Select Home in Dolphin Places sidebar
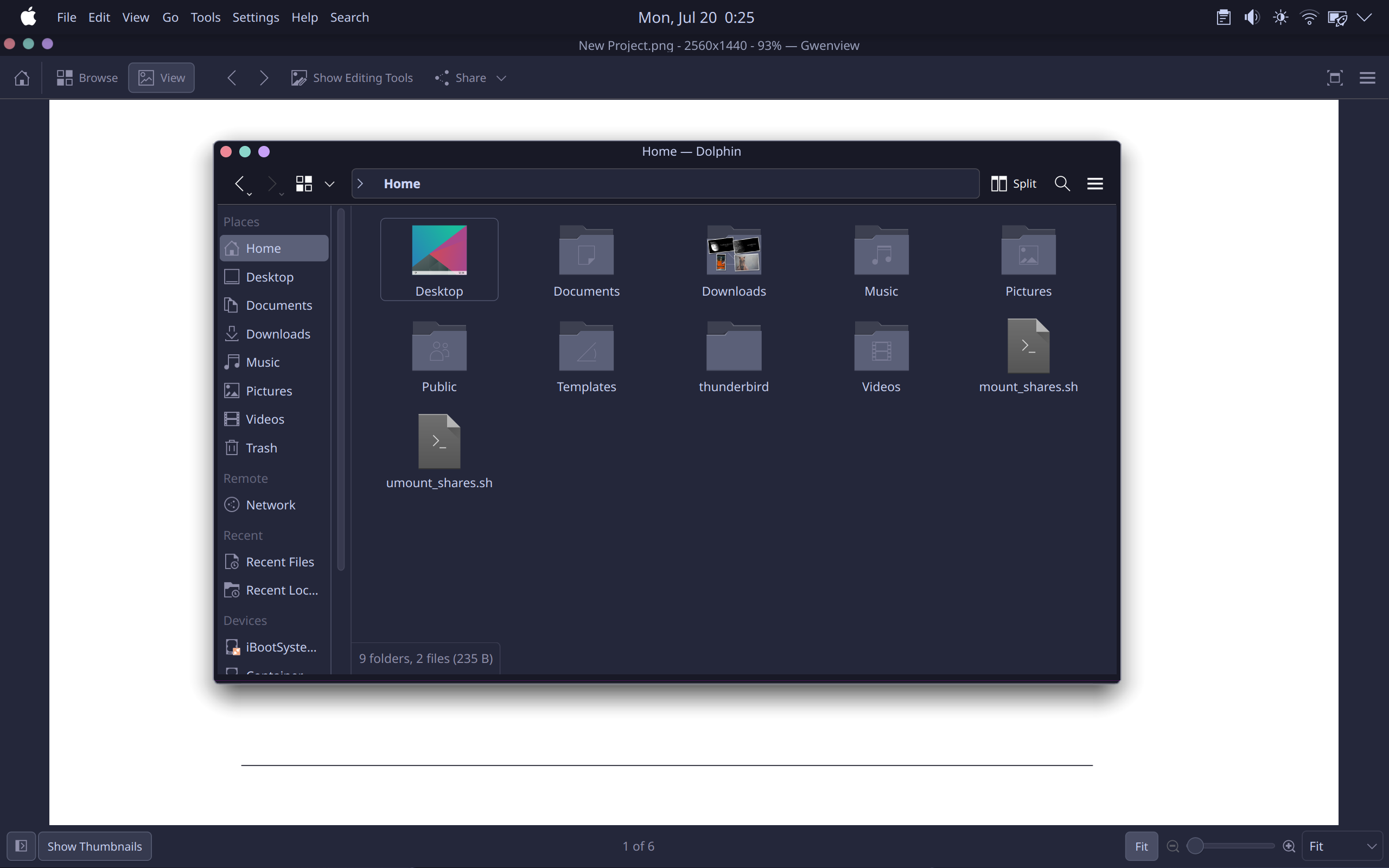The height and width of the screenshot is (868, 1389). coord(274,248)
